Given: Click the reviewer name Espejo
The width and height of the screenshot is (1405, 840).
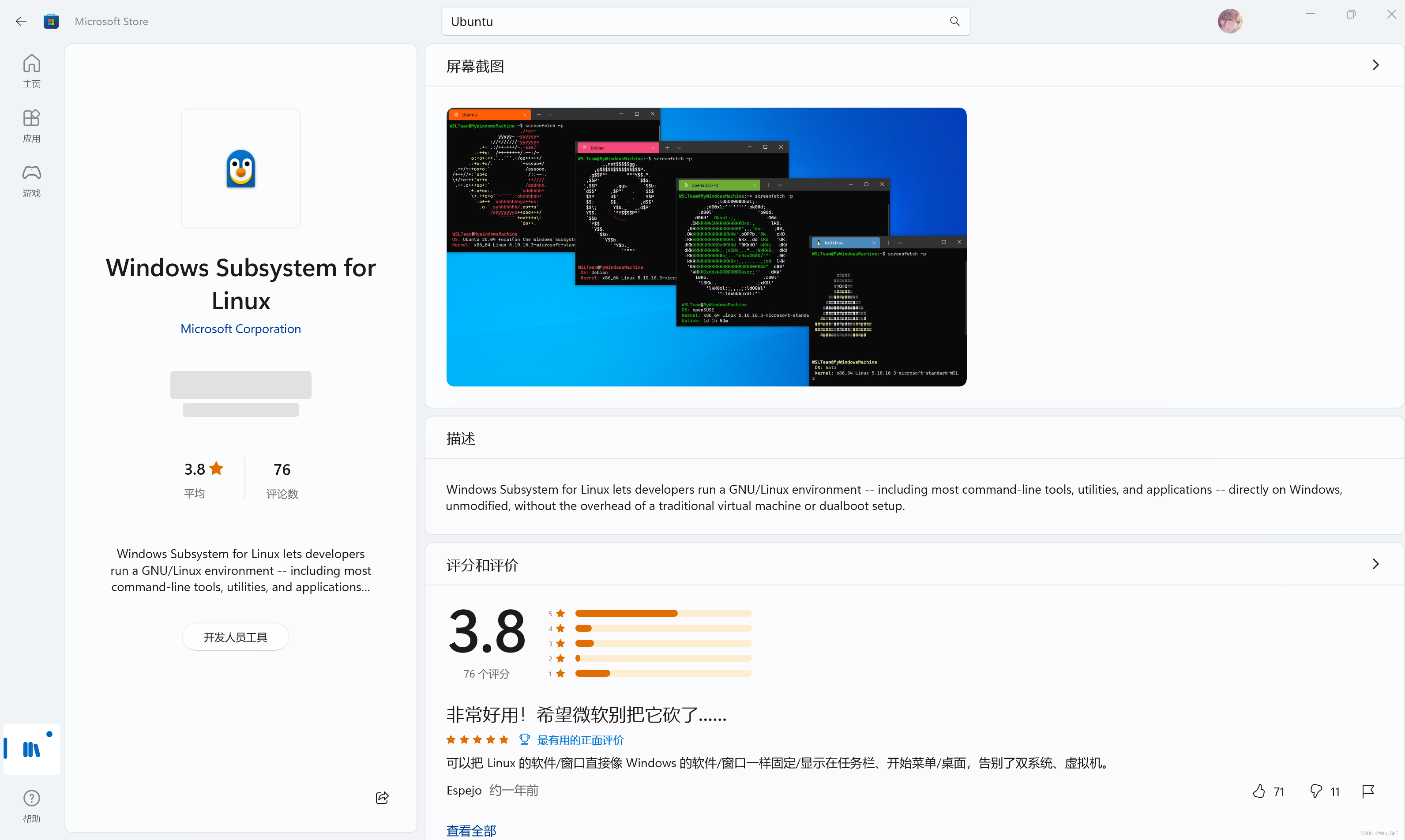Looking at the screenshot, I should (464, 790).
